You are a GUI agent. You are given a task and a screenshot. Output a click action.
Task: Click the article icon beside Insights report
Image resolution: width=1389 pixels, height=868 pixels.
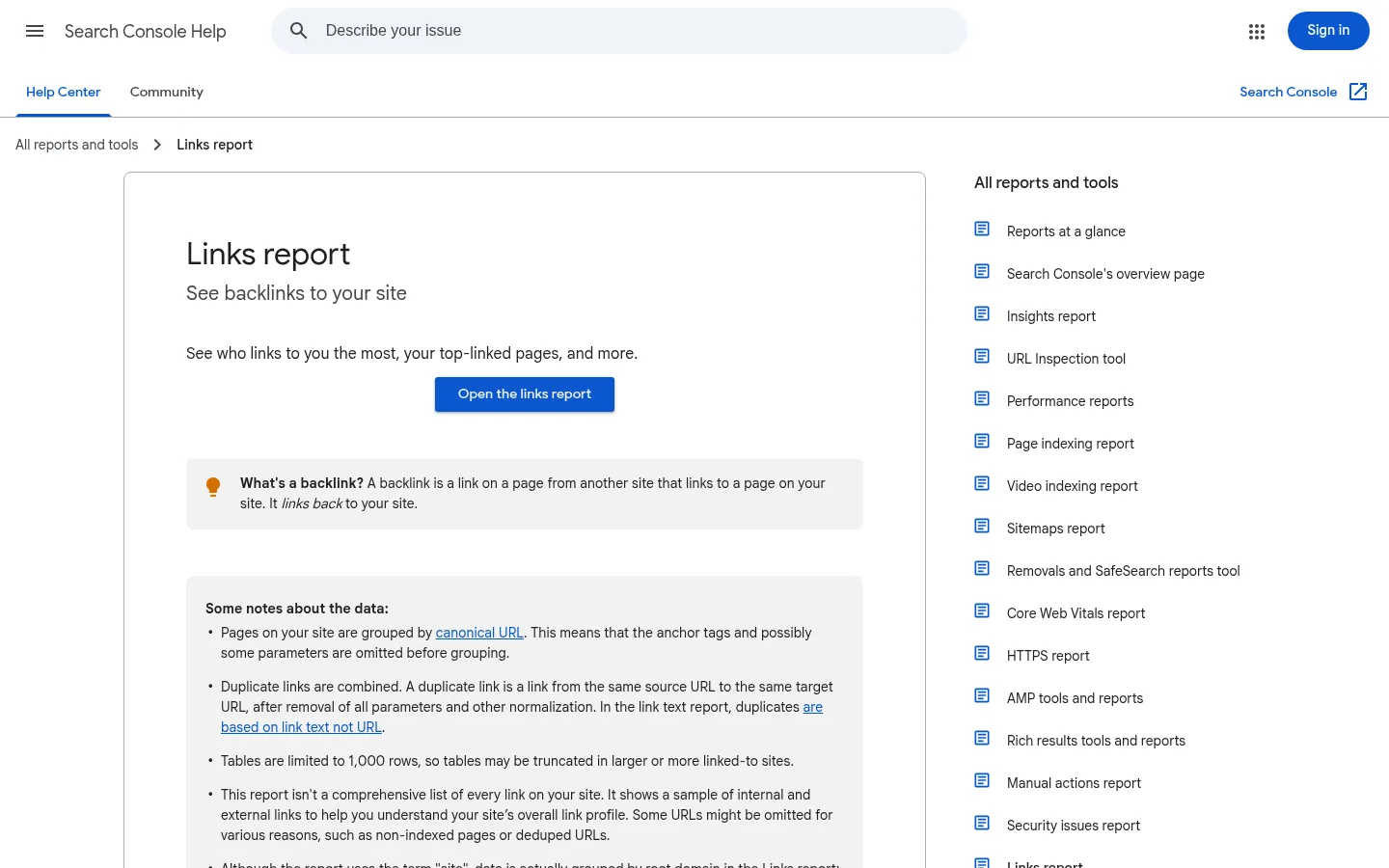tap(982, 314)
